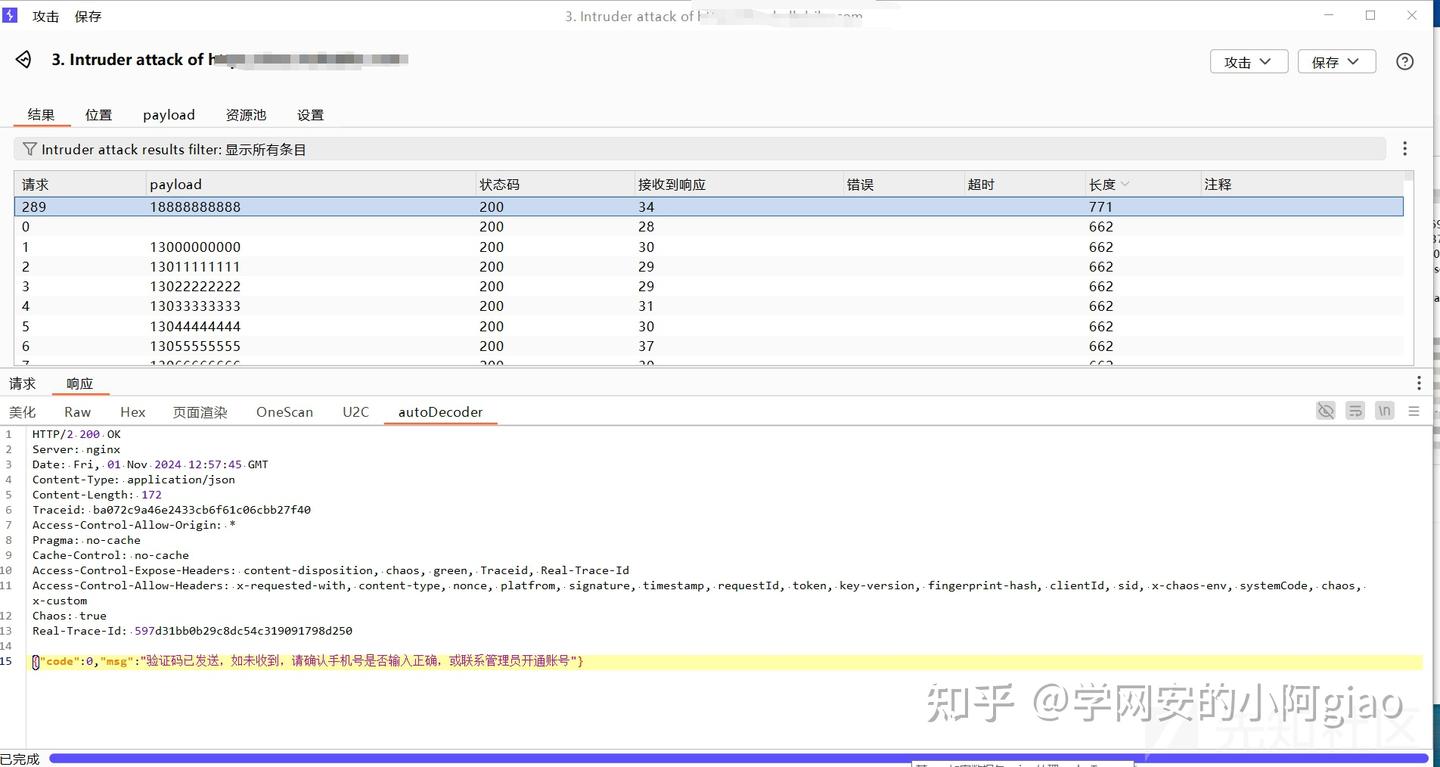
Task: Open the Hex view of the response
Action: click(x=132, y=411)
